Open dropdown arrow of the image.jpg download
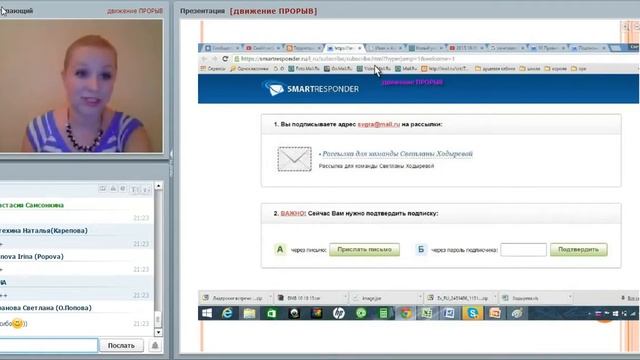 [x=420, y=298]
